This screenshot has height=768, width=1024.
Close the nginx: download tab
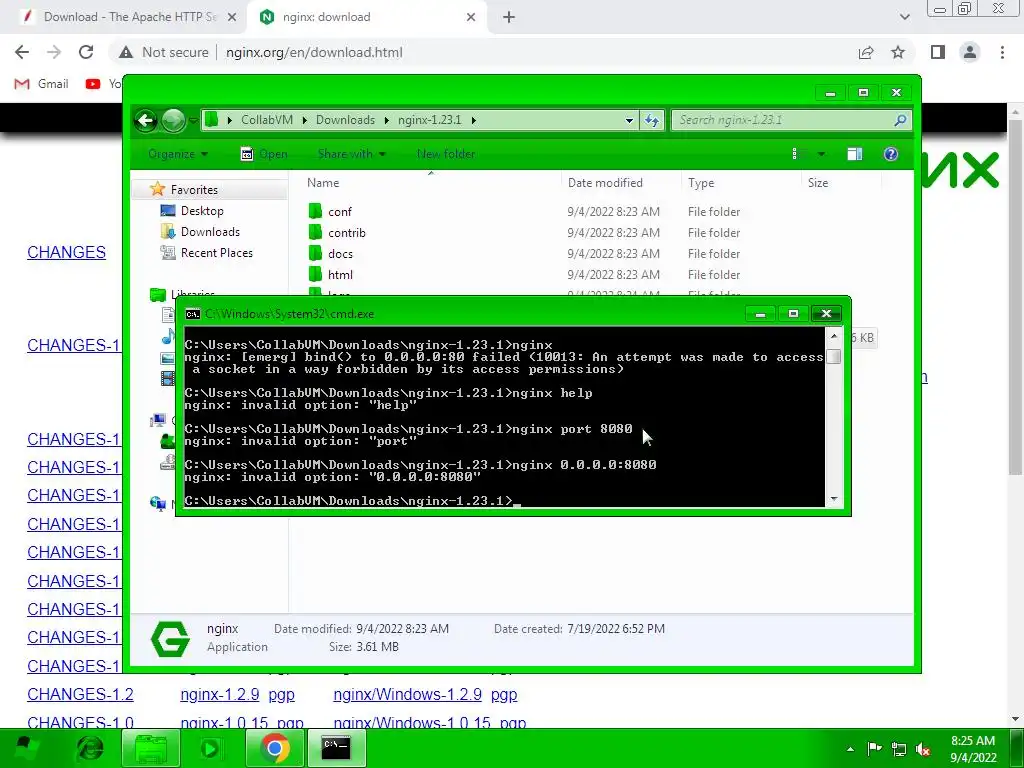pyautogui.click(x=471, y=17)
